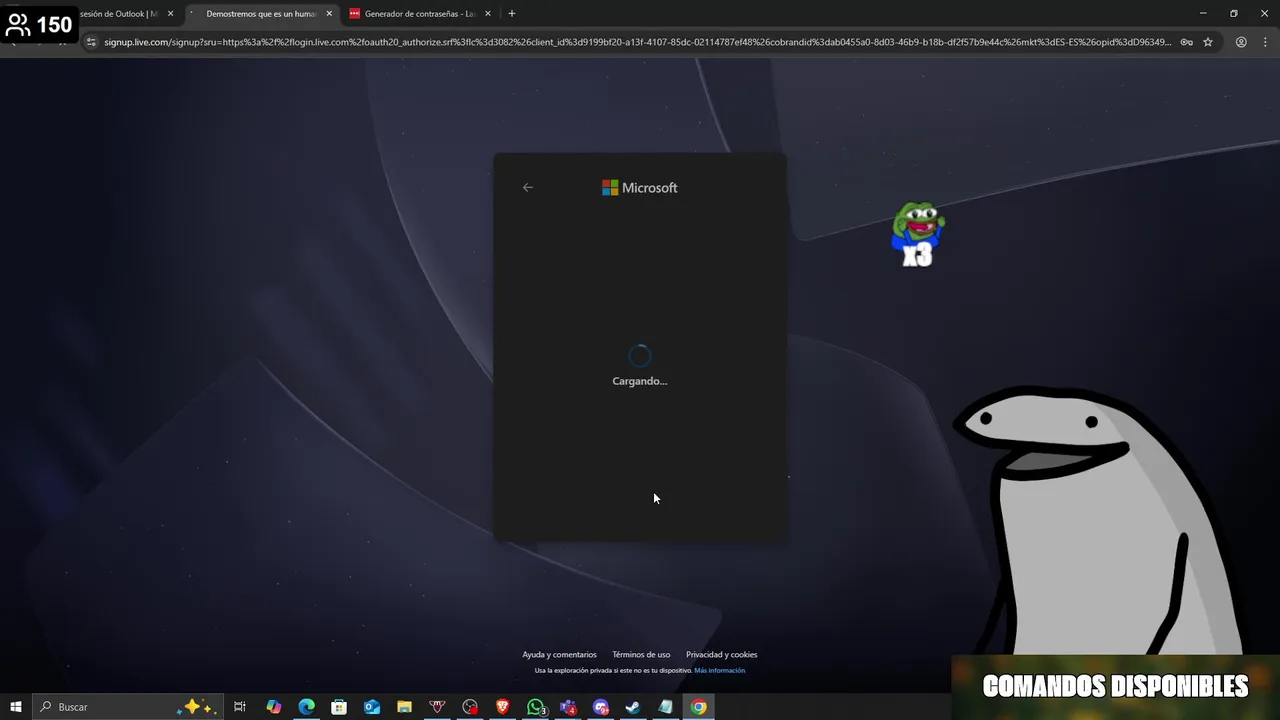Open Task View on the taskbar
1280x720 pixels.
(240, 707)
